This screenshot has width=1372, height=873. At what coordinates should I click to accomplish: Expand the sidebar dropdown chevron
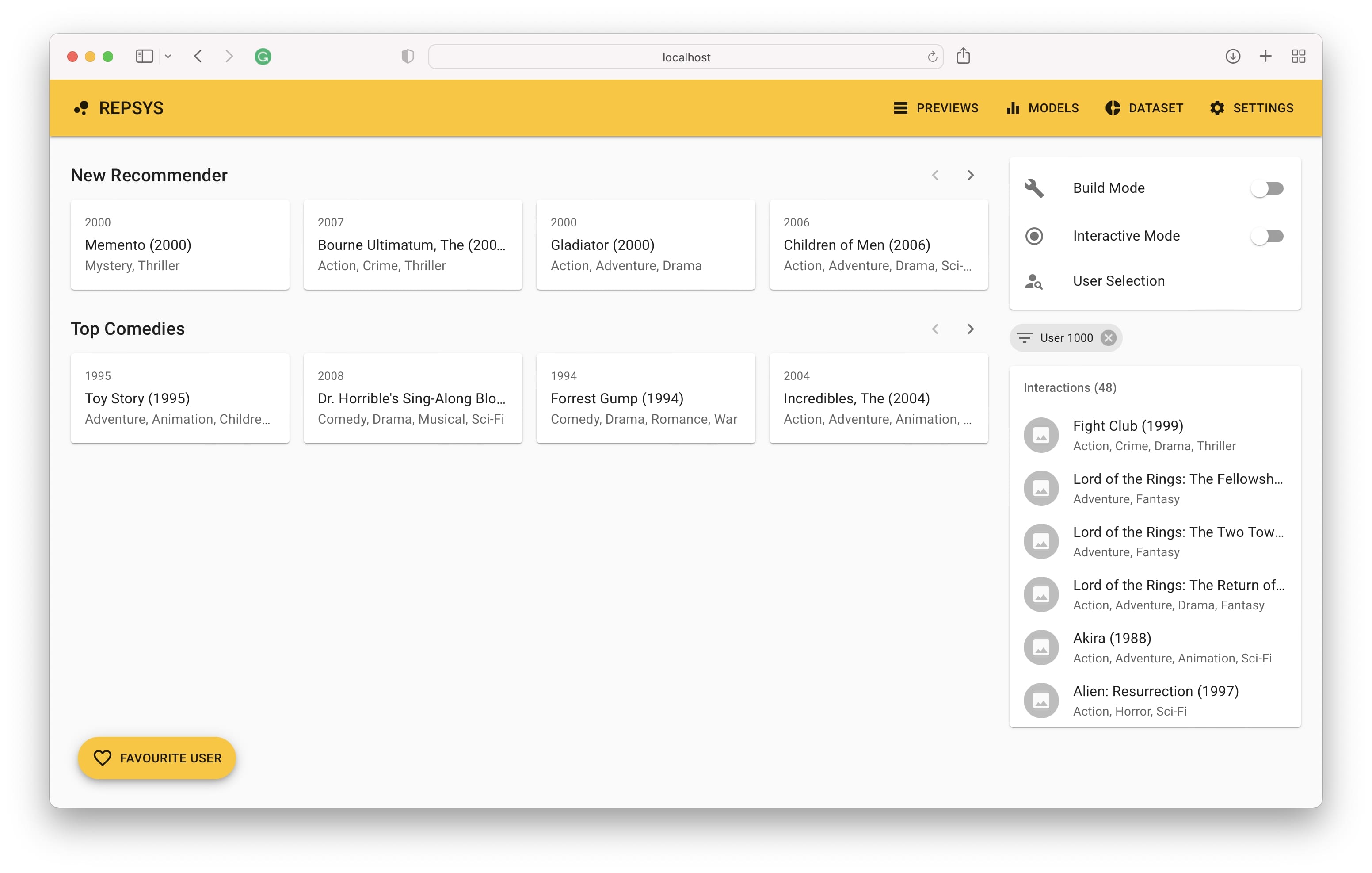tap(168, 57)
